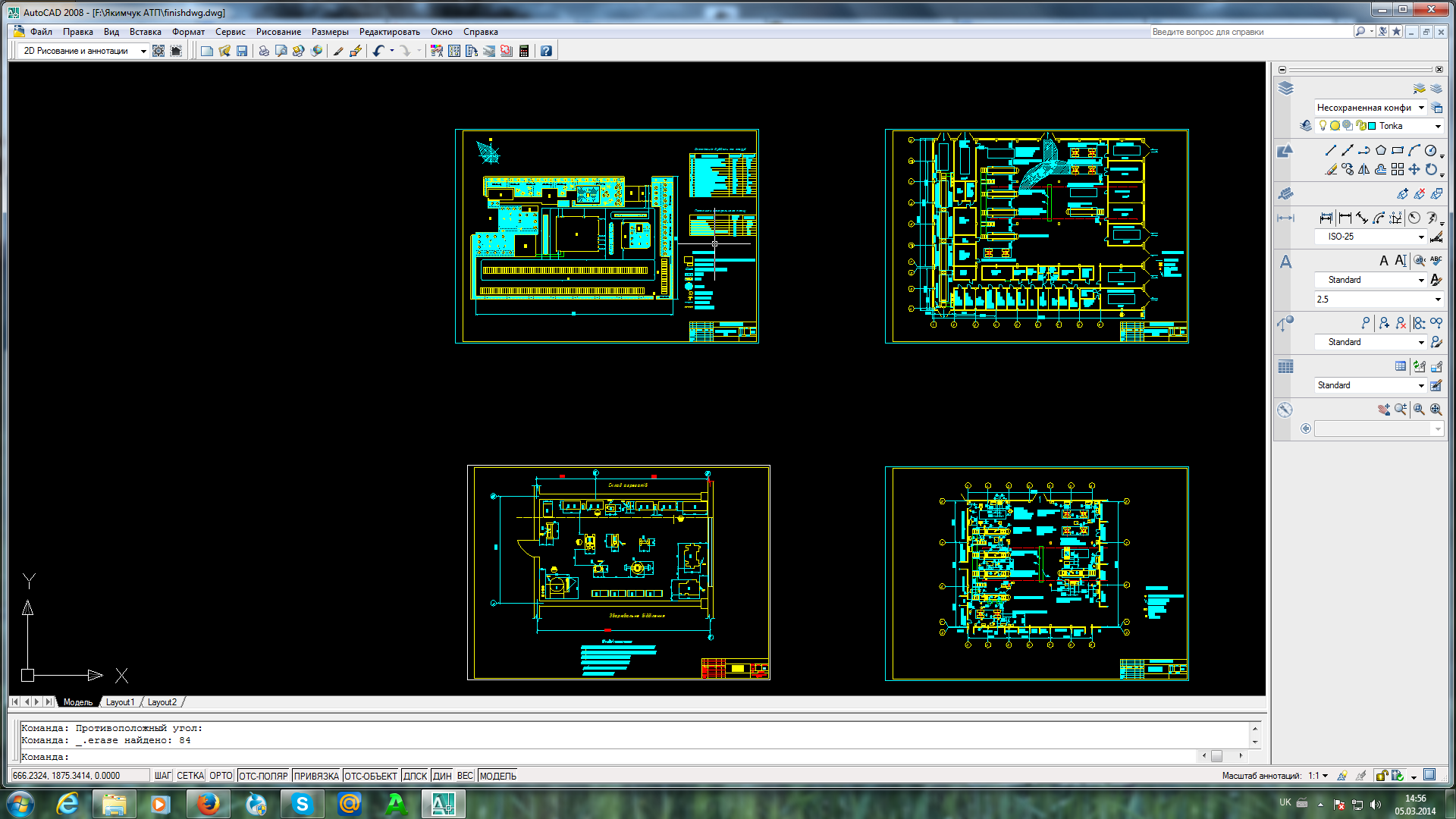Viewport: 1456px width, 819px height.
Task: Activate the Move tool
Action: pyautogui.click(x=1414, y=169)
